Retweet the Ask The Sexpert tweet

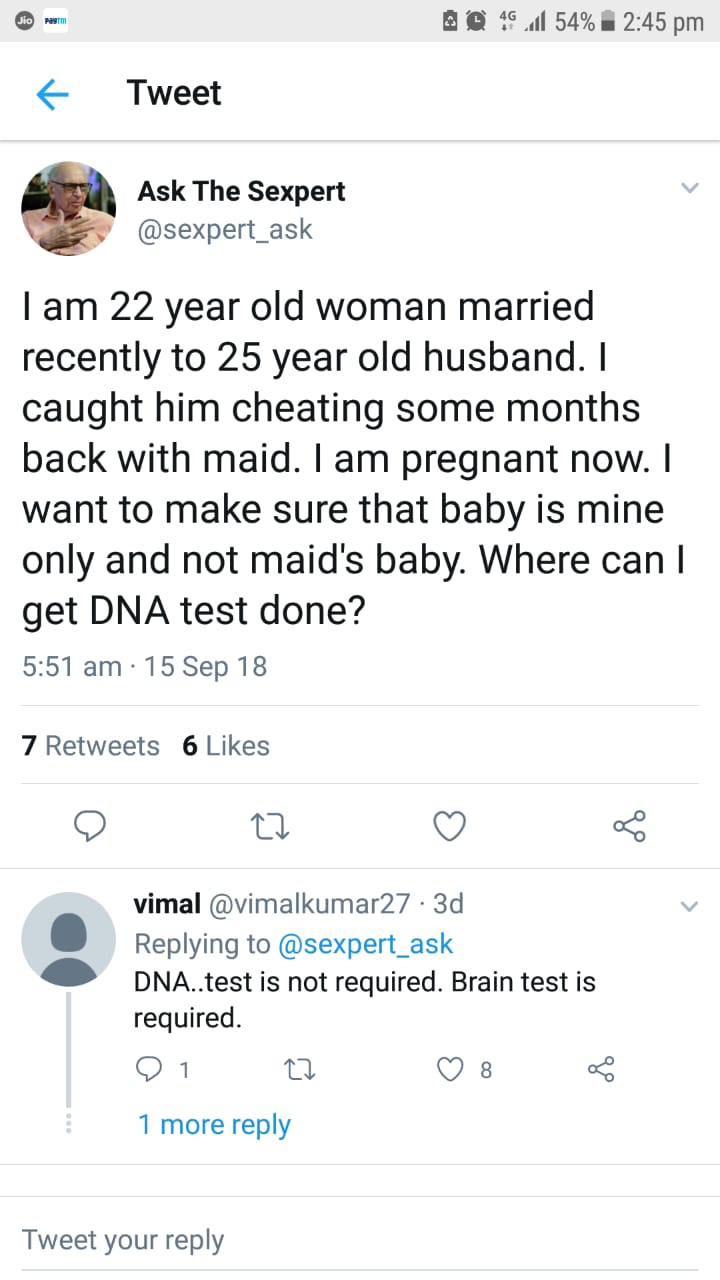click(x=269, y=826)
